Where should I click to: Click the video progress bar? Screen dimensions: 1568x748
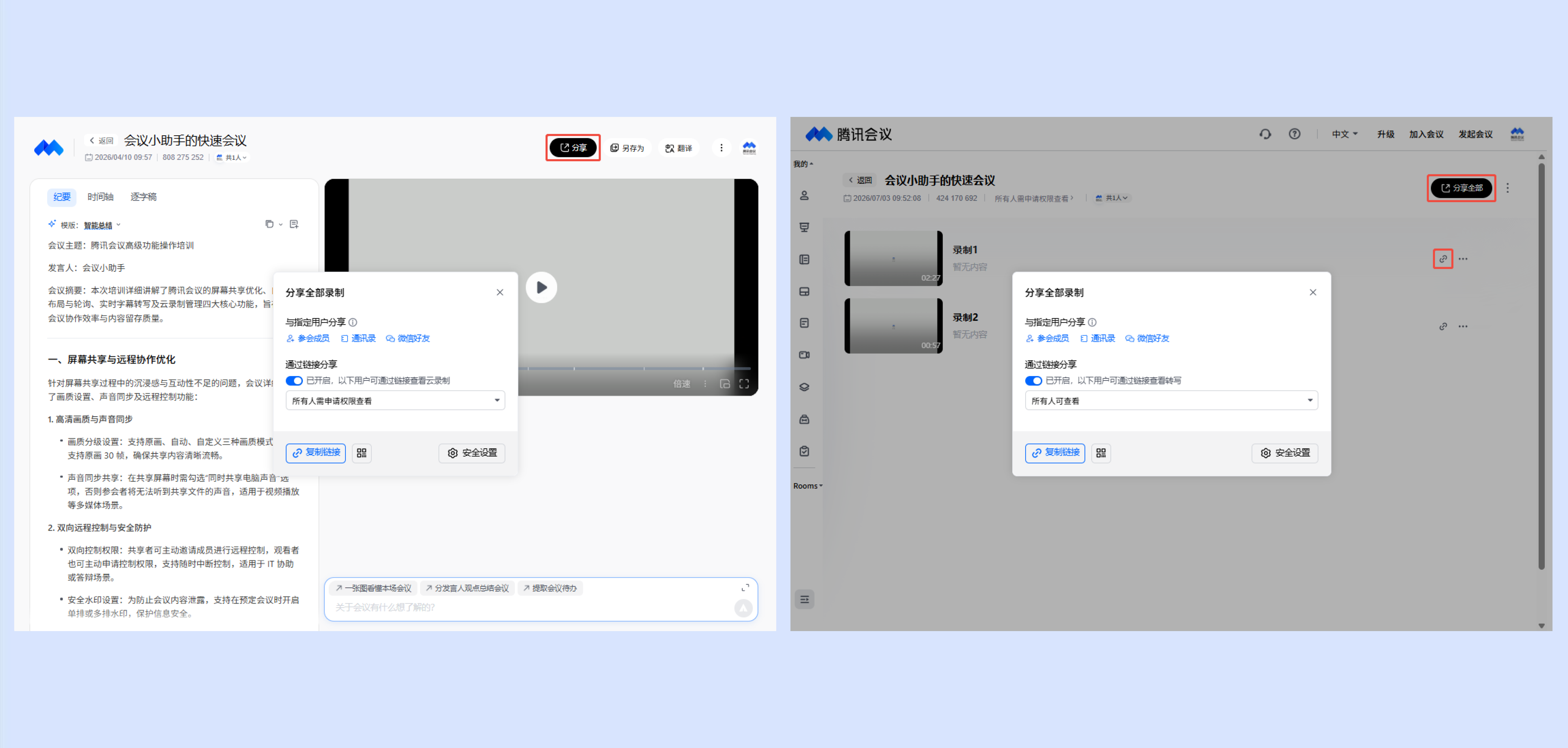[x=634, y=368]
